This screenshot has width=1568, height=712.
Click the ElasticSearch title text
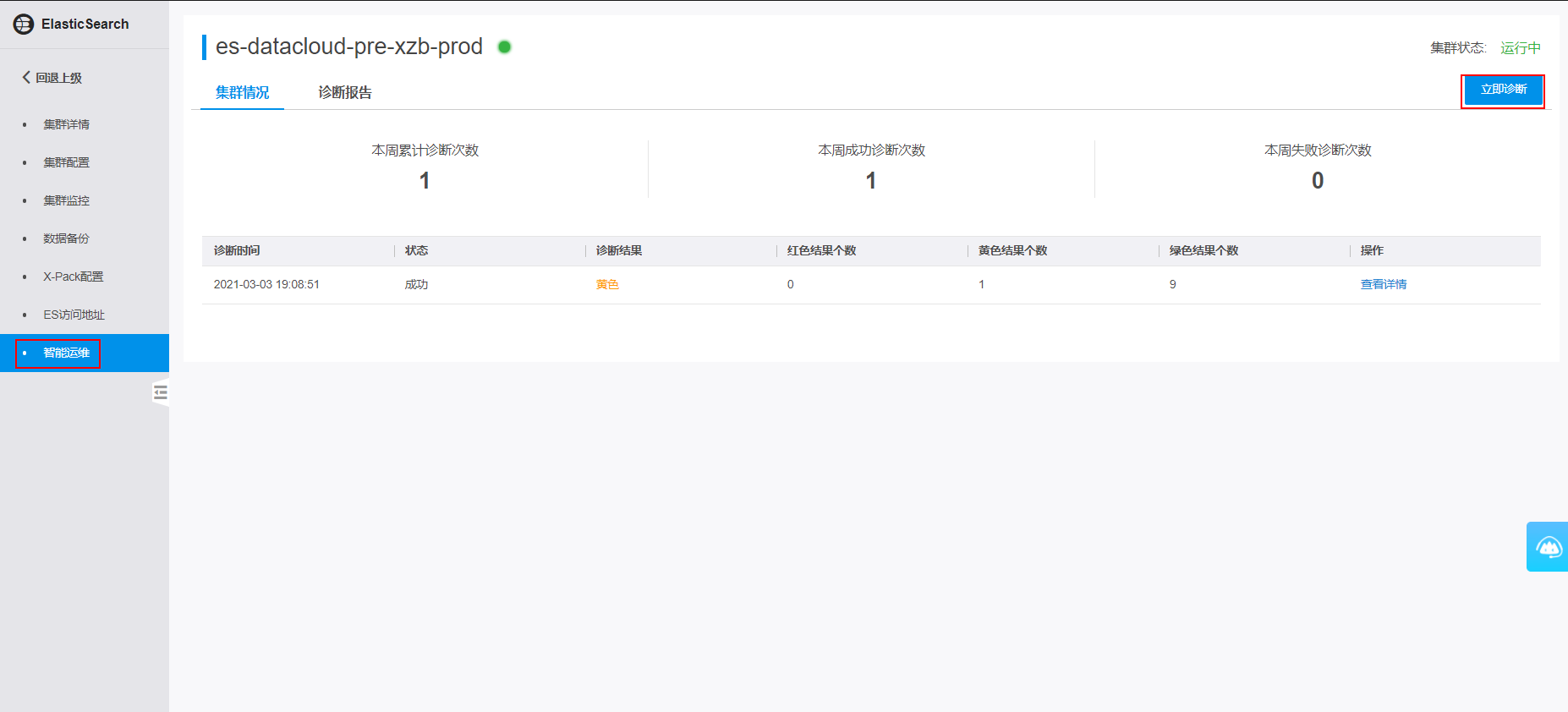(x=85, y=25)
